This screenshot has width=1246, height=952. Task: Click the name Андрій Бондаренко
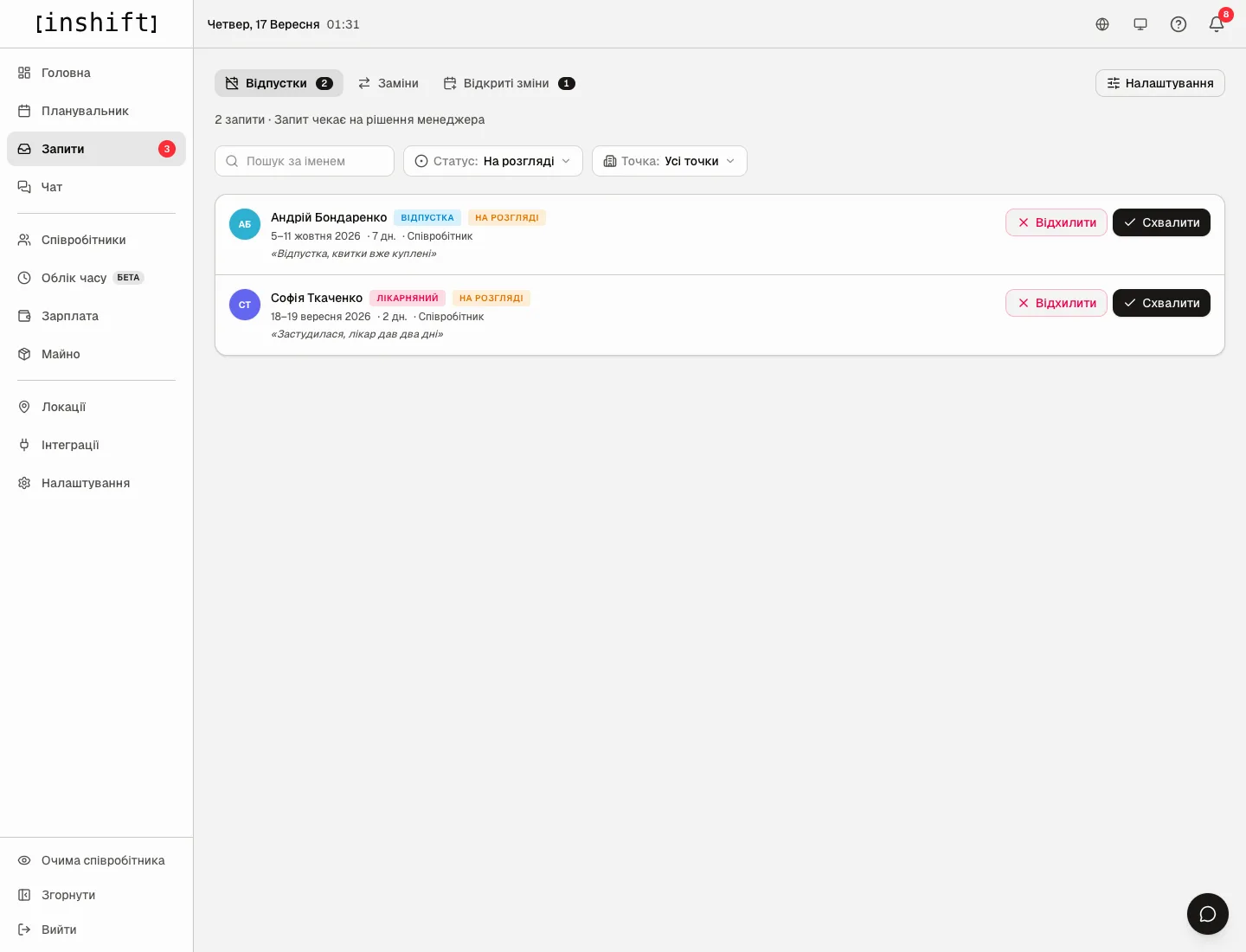(x=329, y=217)
